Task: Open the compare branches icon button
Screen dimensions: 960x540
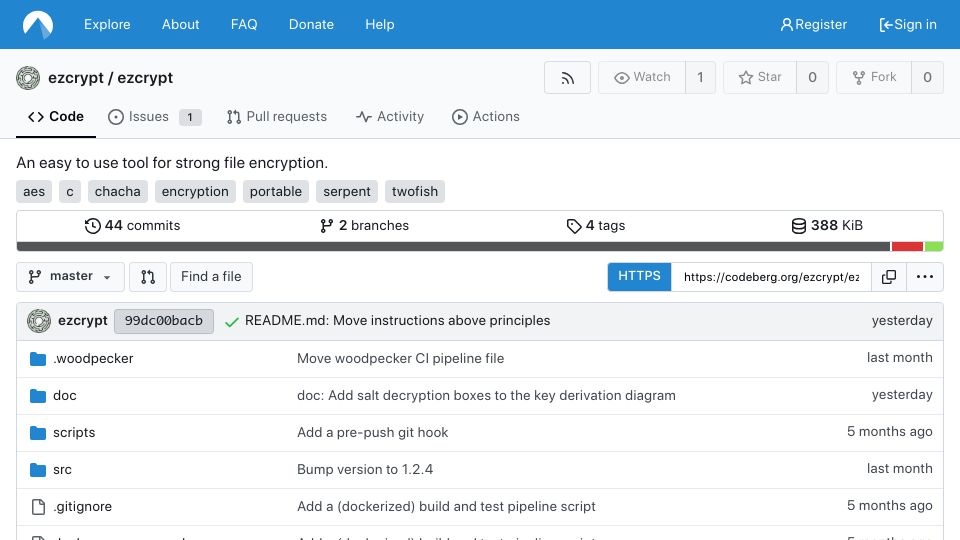Action: (148, 277)
